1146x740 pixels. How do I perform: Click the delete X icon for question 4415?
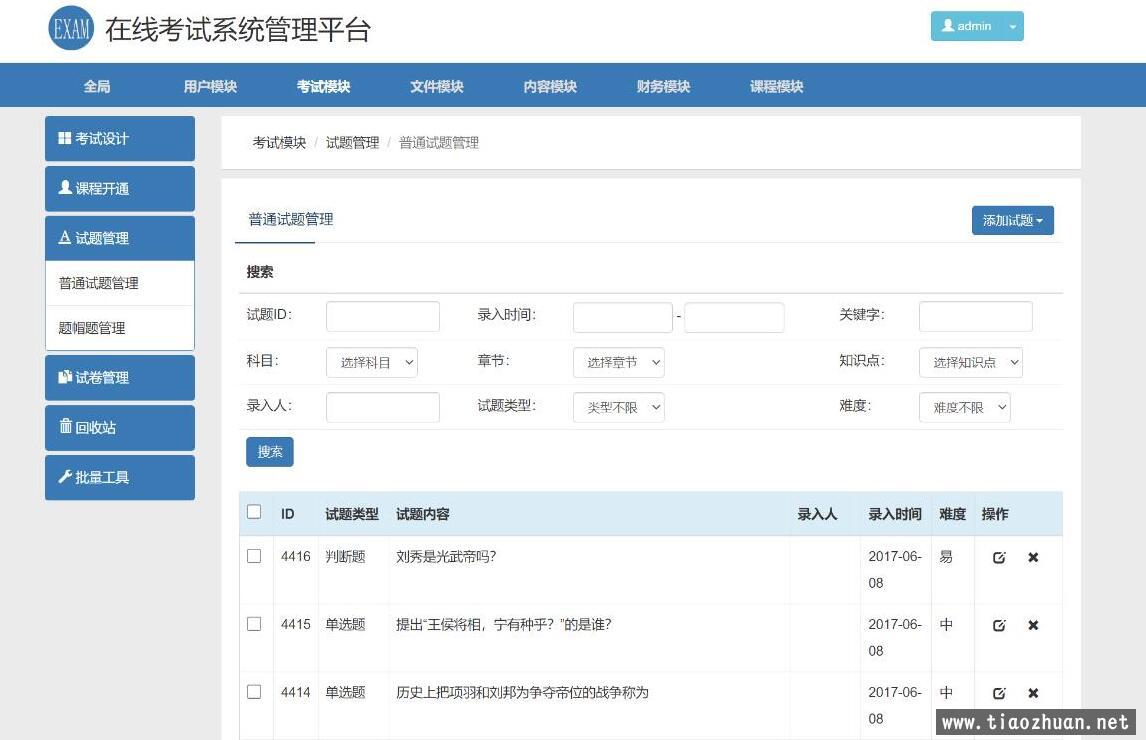(1033, 626)
